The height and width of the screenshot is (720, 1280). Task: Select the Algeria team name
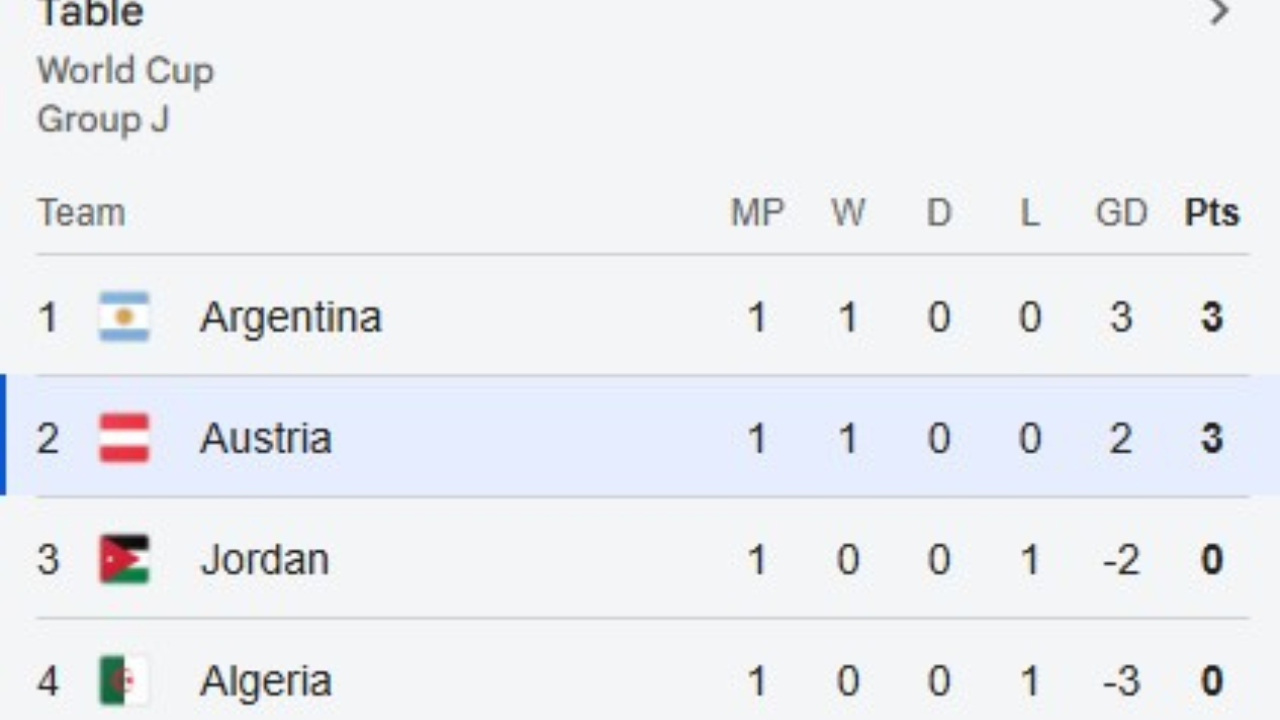coord(265,681)
